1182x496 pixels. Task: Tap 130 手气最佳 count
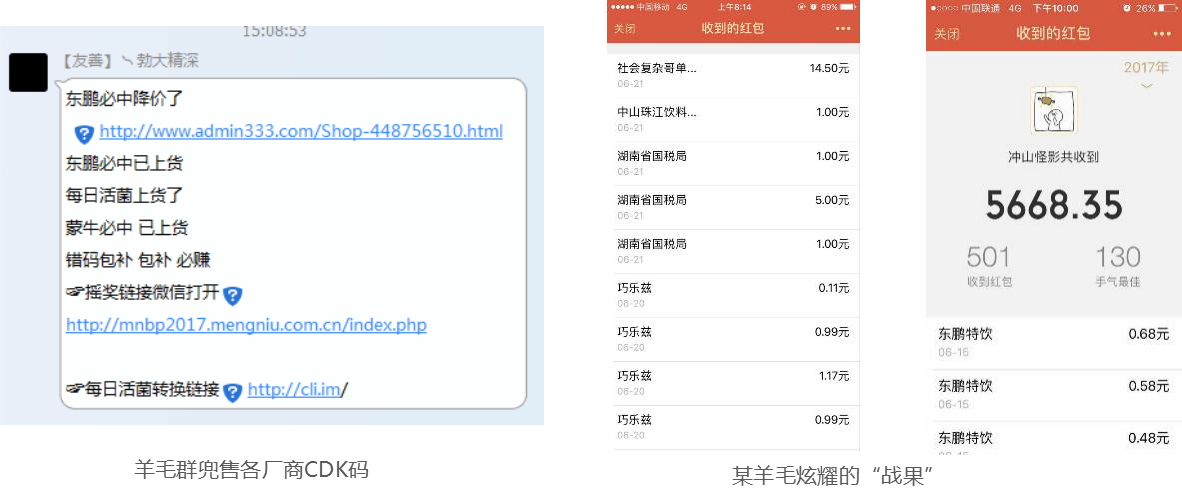pyautogui.click(x=1117, y=267)
